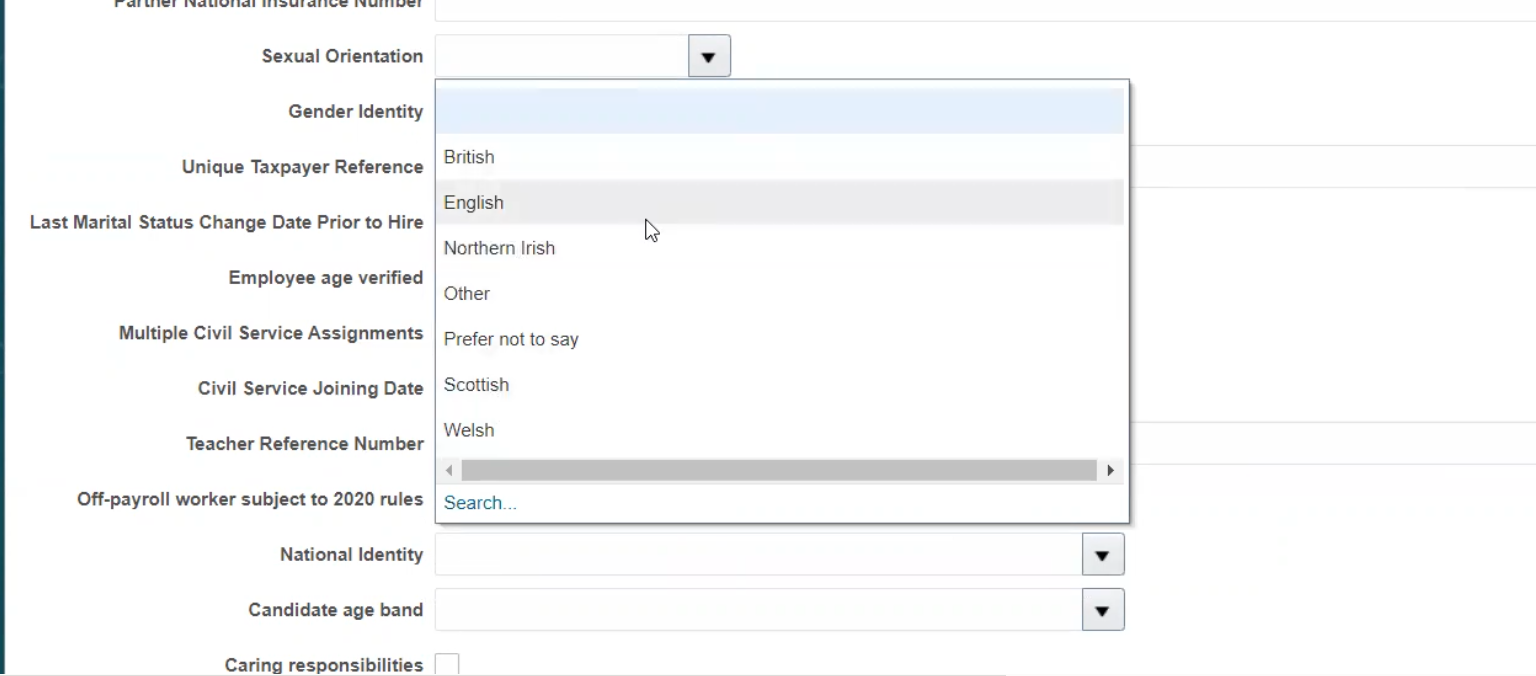The height and width of the screenshot is (676, 1536).
Task: Click the Candidate age band field
Action: (x=758, y=611)
